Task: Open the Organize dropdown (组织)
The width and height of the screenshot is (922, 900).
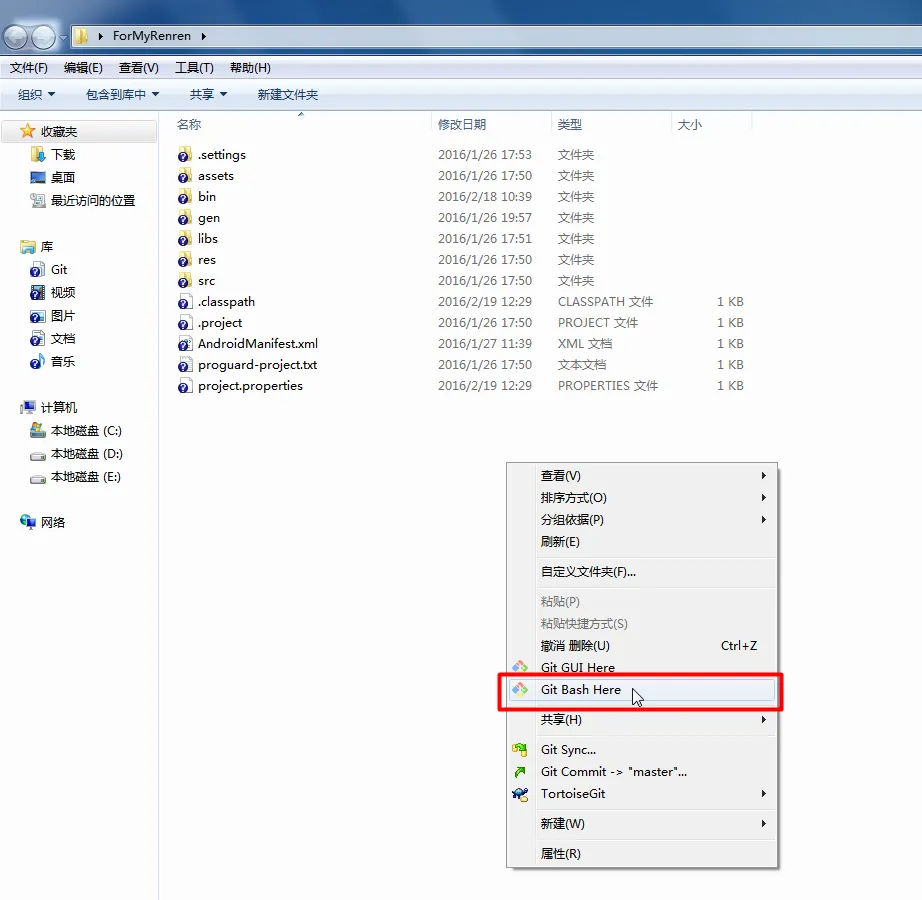Action: pyautogui.click(x=36, y=95)
